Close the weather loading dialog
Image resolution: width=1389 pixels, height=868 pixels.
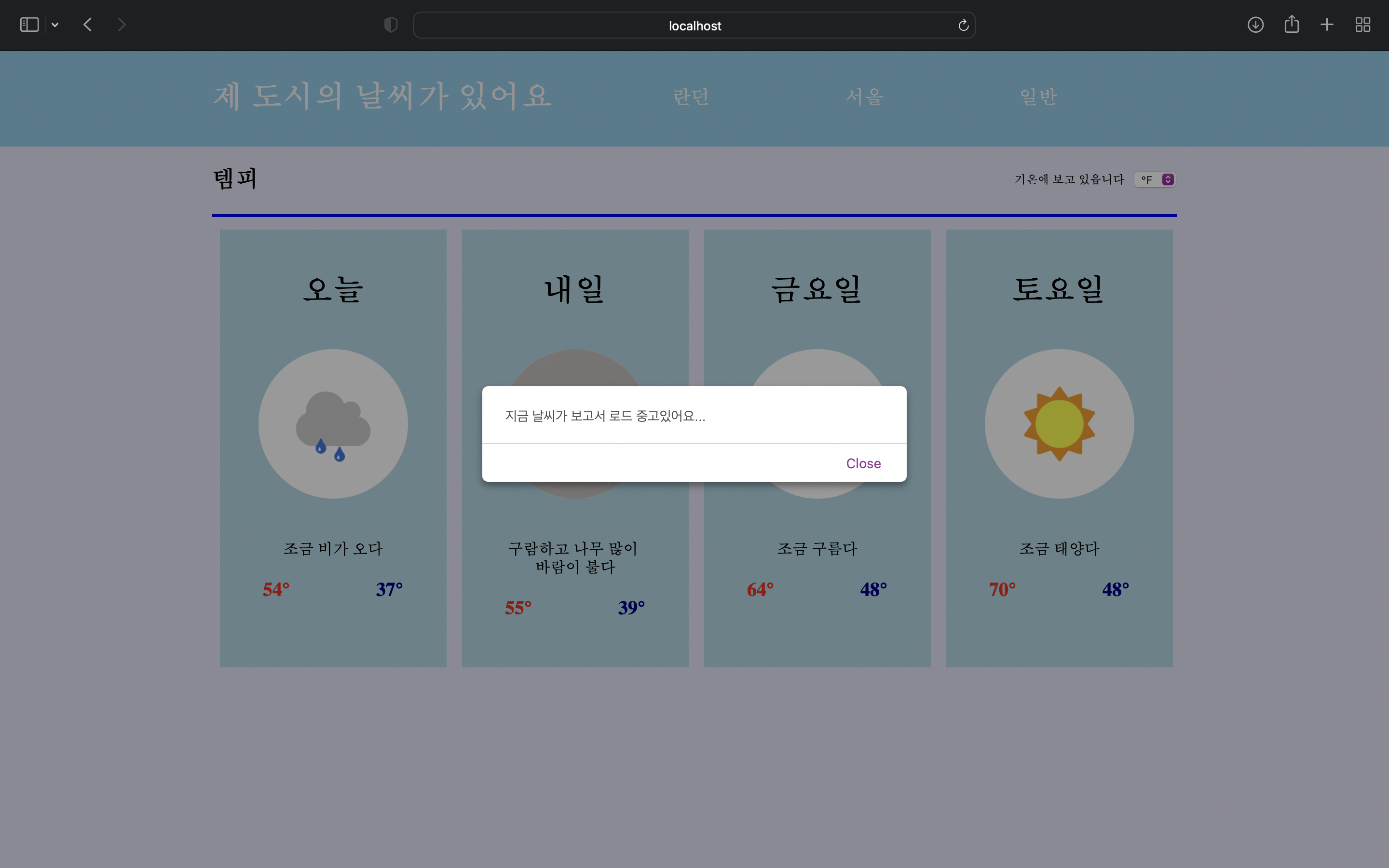(x=863, y=463)
